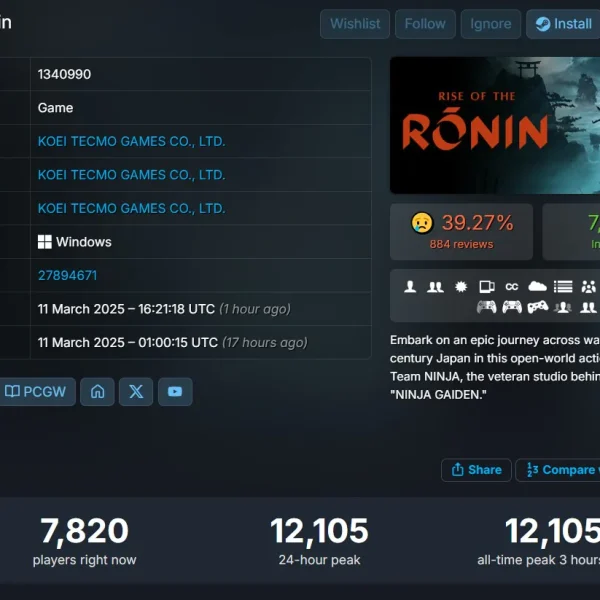Click the Remote Play devices icon
This screenshot has width=600, height=600.
pos(487,286)
